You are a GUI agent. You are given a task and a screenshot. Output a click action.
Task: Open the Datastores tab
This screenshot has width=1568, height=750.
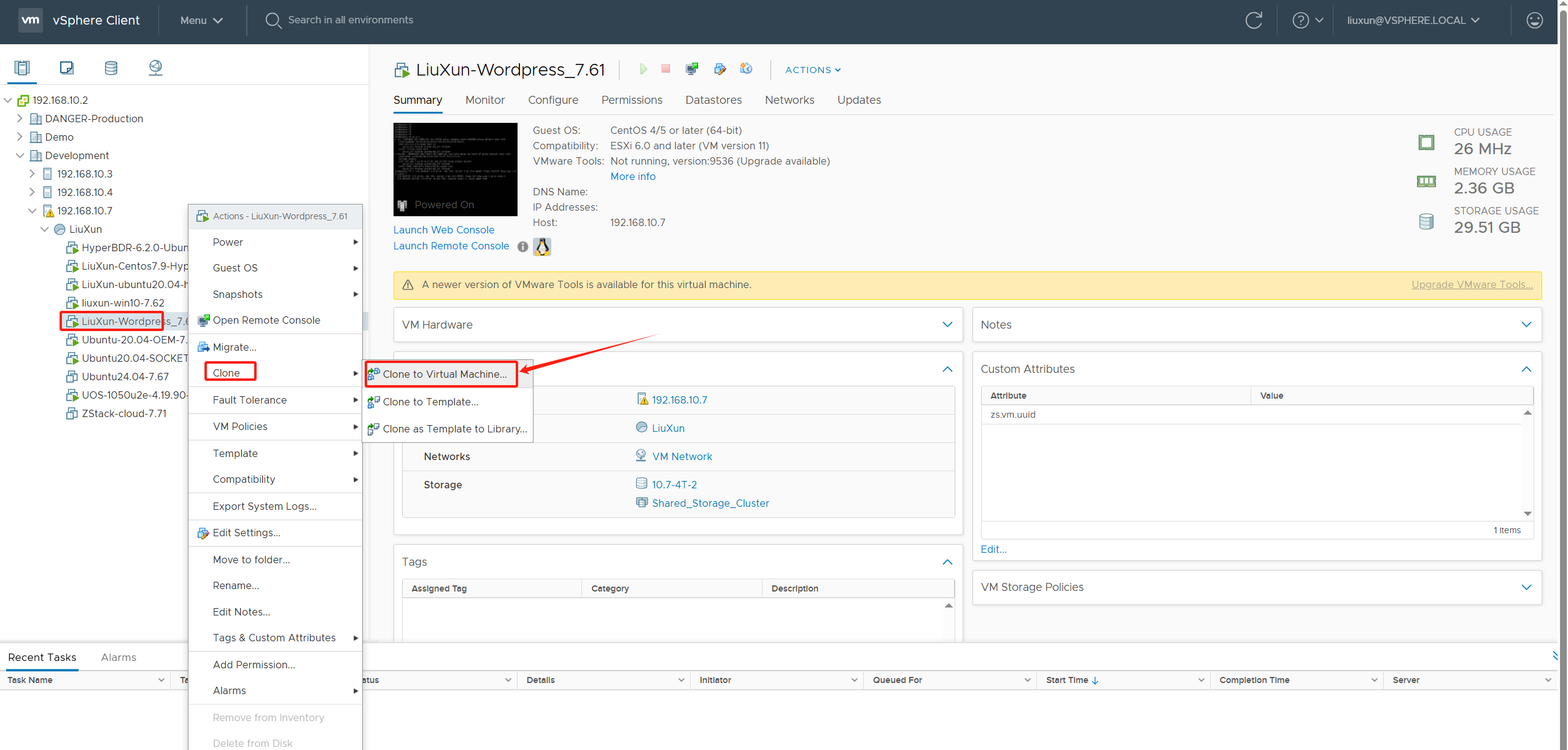pyautogui.click(x=713, y=100)
